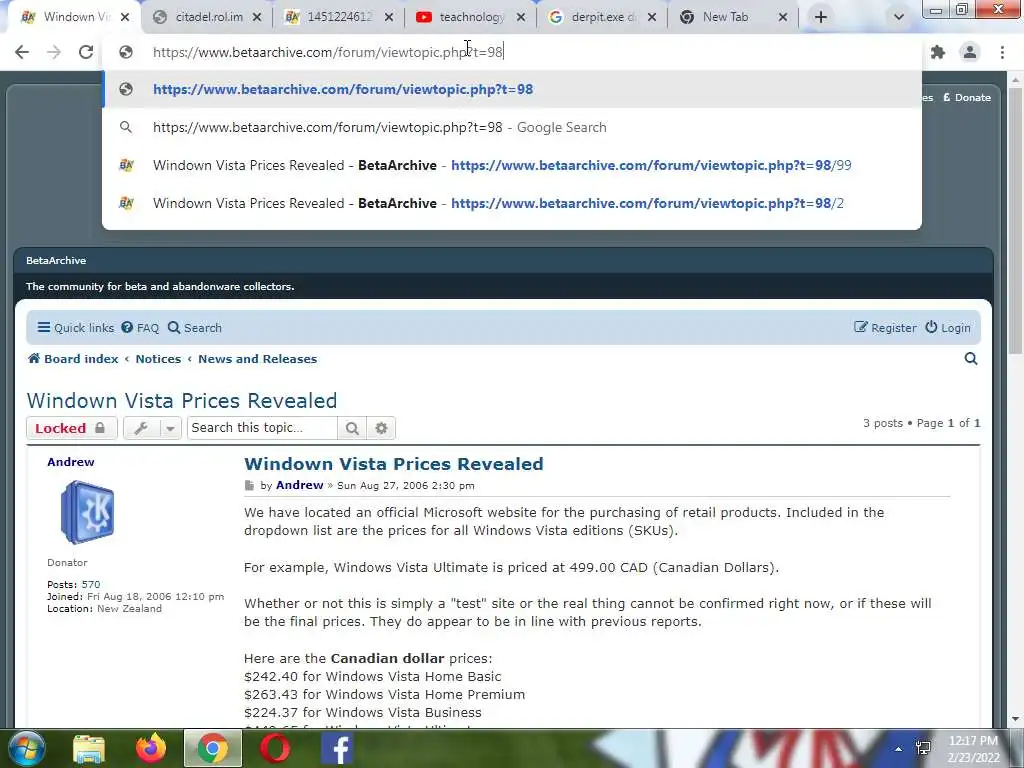The image size is (1024, 768).
Task: Open Andrew's profile from the sidebar name
Action: tap(71, 462)
